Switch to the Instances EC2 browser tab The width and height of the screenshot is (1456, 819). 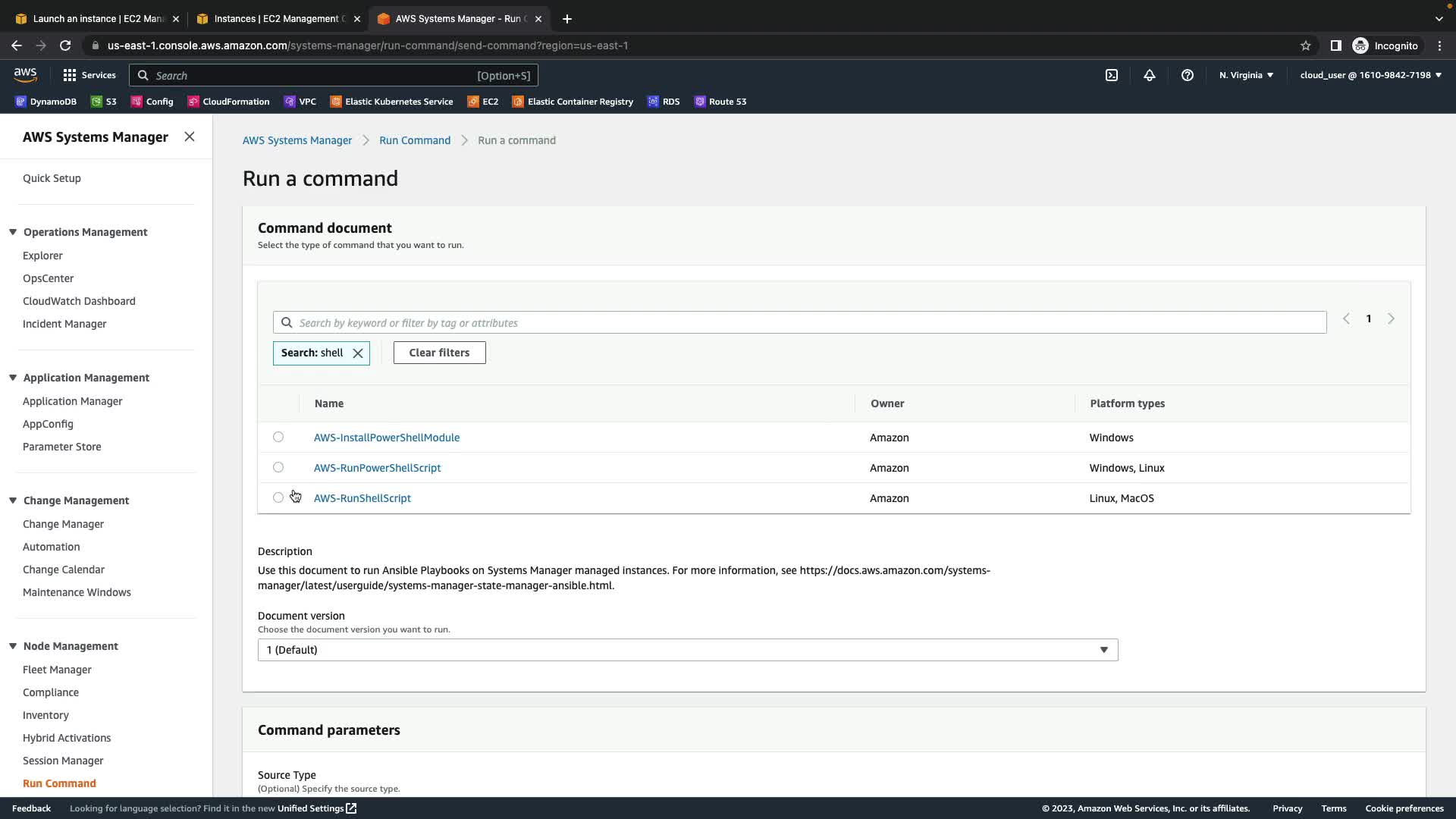click(278, 19)
